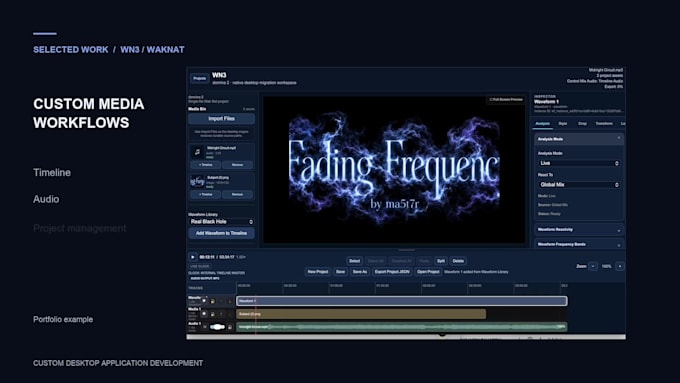680x383 pixels.
Task: Click the Save button
Action: pyautogui.click(x=340, y=272)
